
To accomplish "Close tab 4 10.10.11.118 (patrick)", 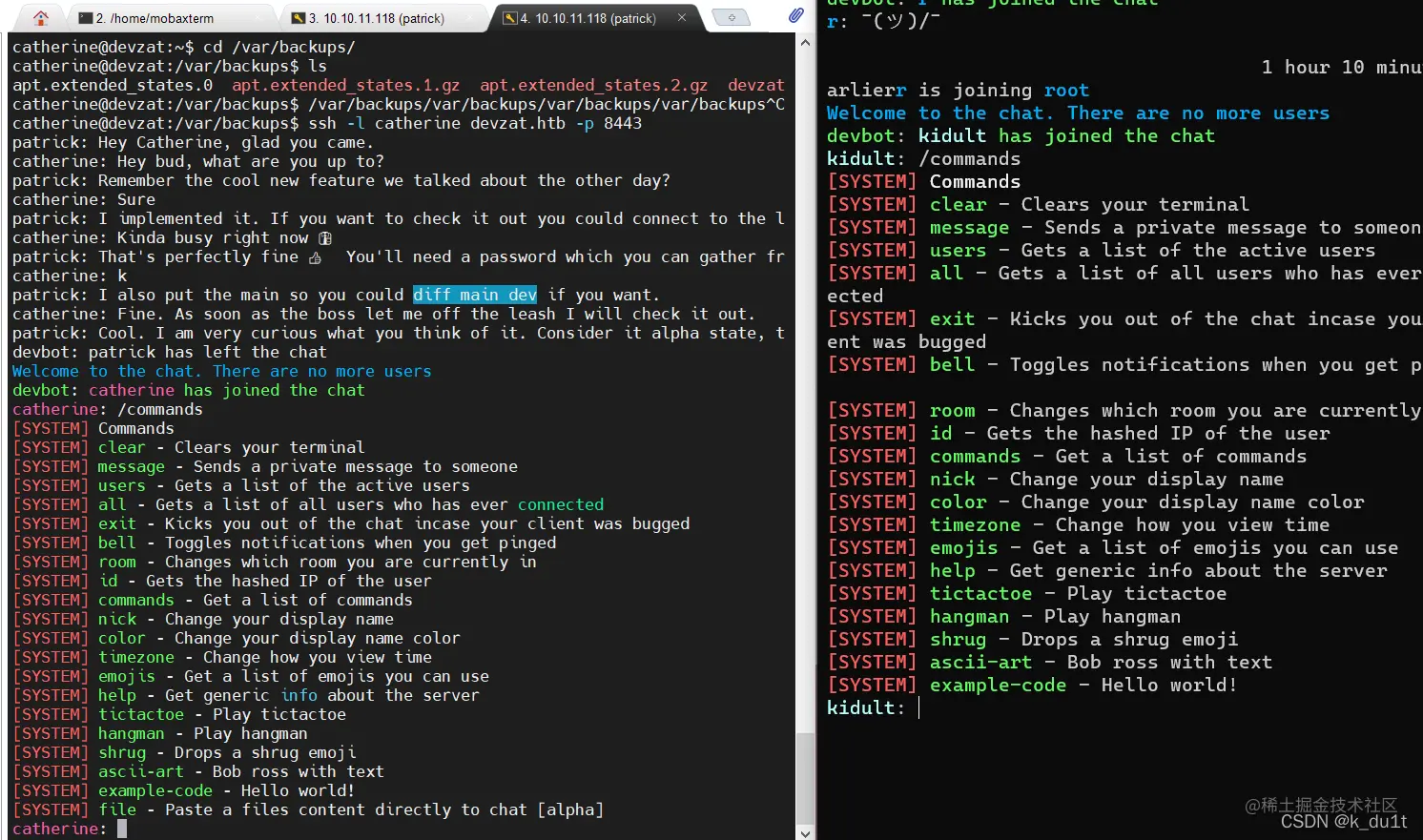I will pyautogui.click(x=682, y=17).
